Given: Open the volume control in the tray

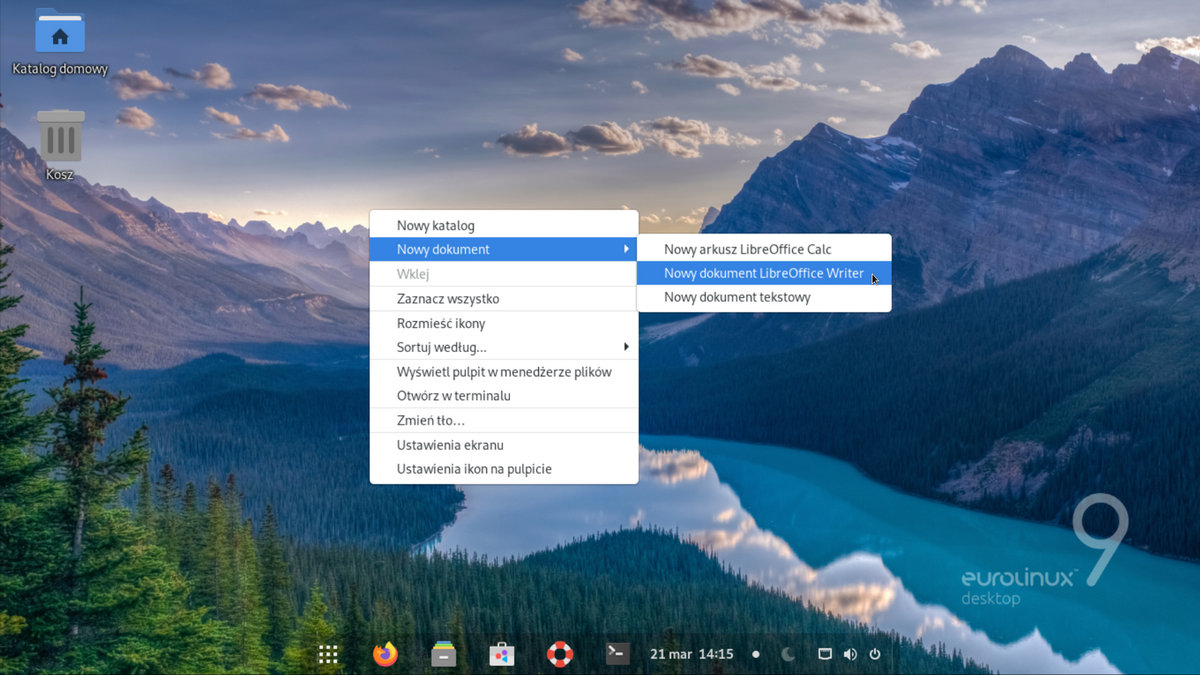Looking at the screenshot, I should click(850, 653).
